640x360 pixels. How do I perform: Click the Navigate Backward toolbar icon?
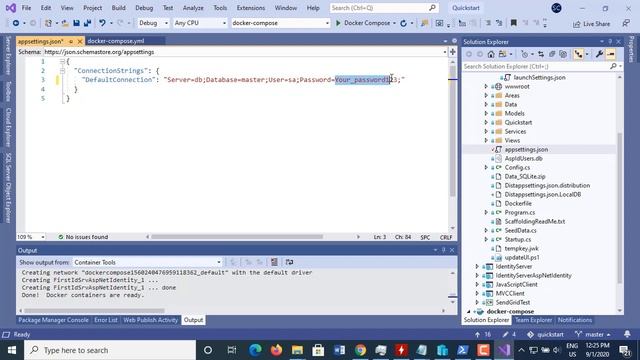(x=16, y=23)
